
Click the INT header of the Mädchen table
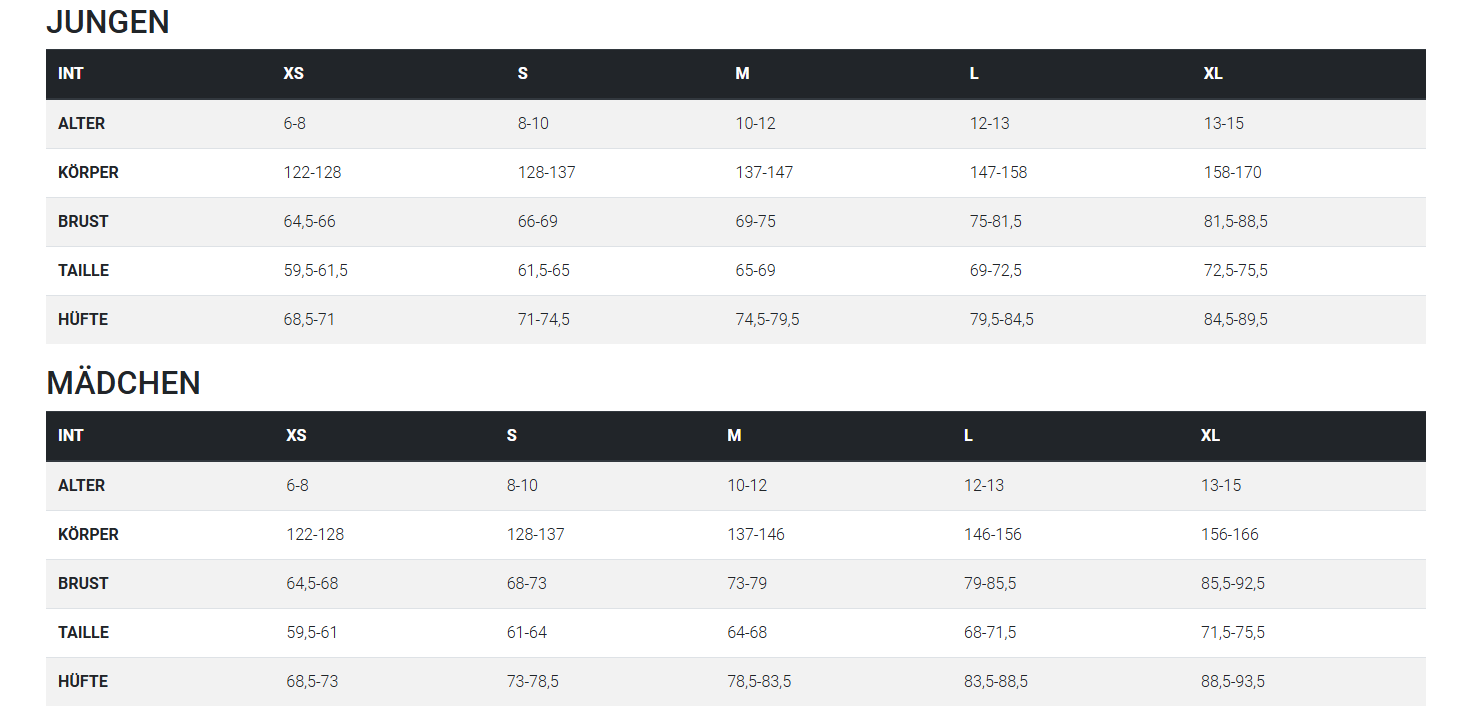tap(70, 436)
